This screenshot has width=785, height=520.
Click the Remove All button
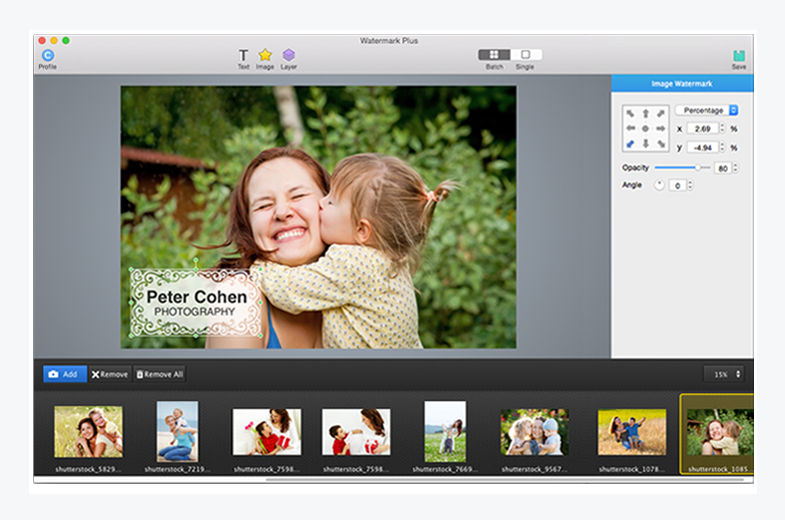coord(160,374)
